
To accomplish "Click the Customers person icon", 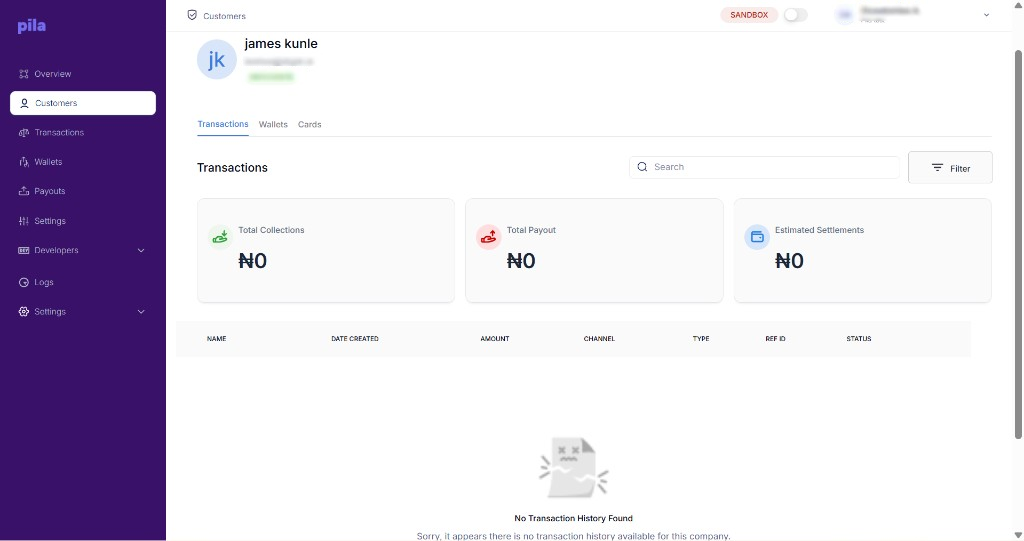I will click(24, 103).
